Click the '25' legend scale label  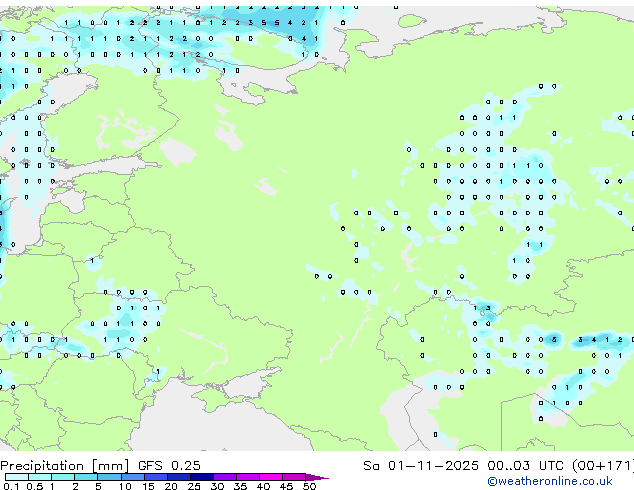[194, 486]
